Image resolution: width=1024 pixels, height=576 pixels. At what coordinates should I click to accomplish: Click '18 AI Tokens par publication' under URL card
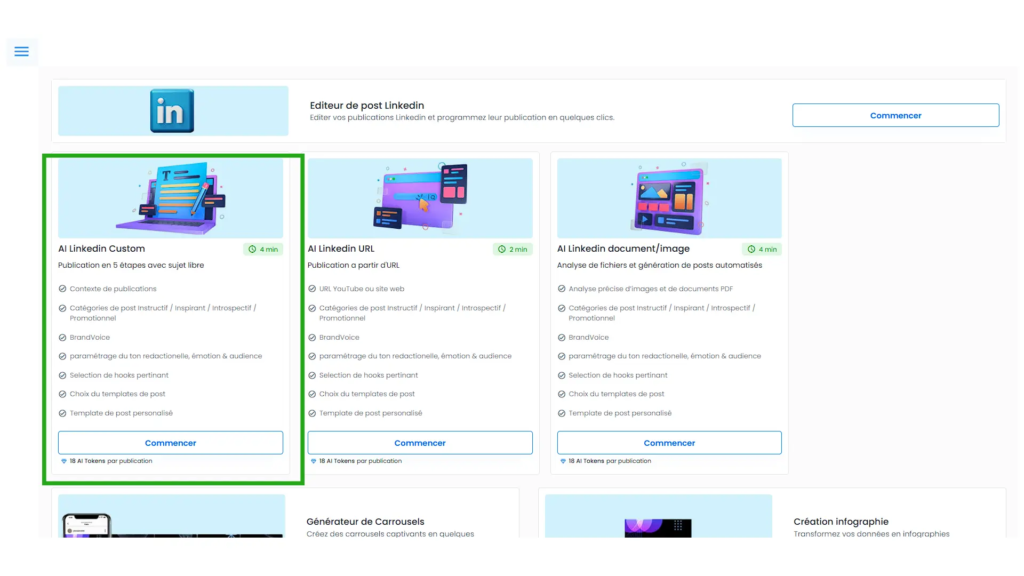tap(360, 461)
